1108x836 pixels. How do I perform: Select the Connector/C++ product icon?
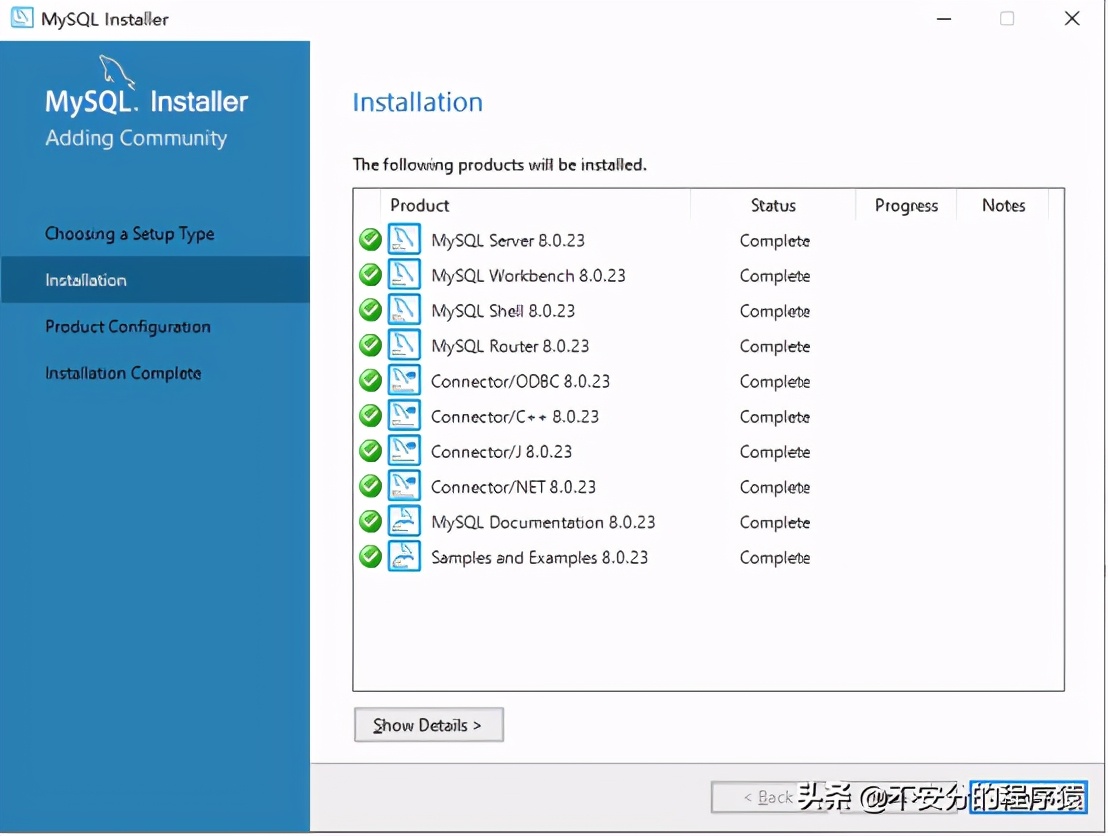click(x=404, y=416)
